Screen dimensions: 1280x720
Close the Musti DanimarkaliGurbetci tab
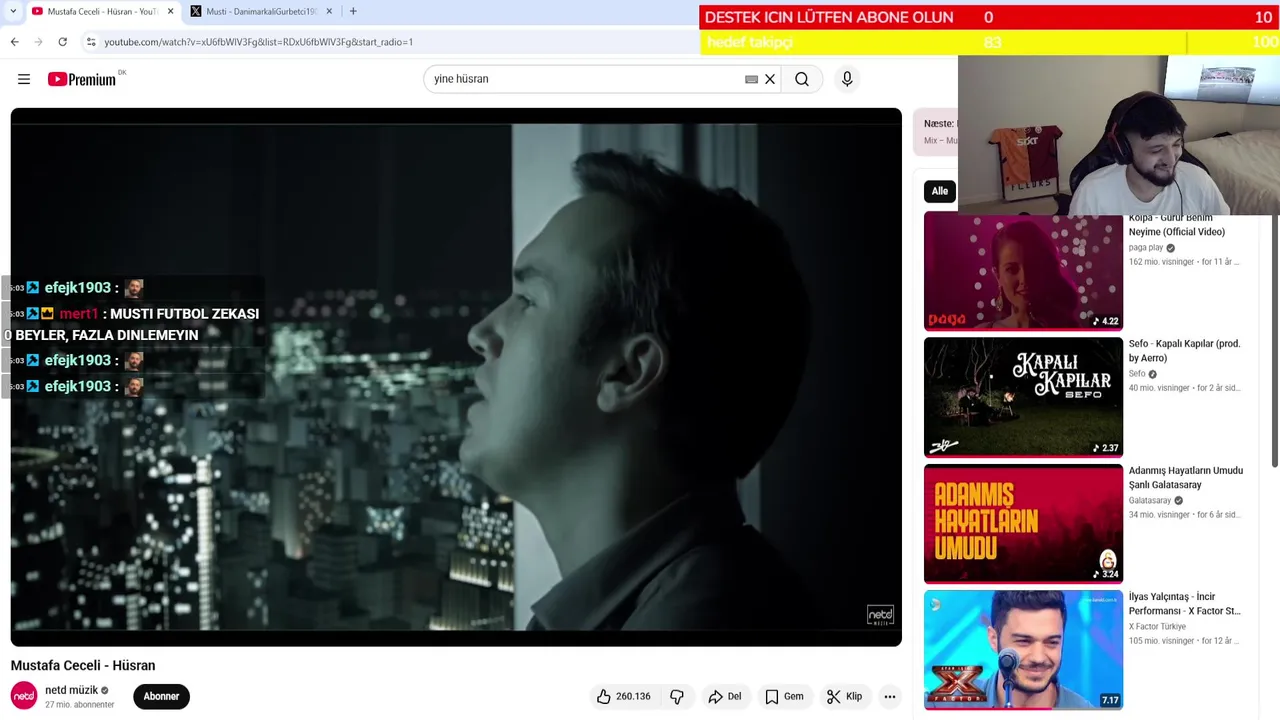pos(329,11)
